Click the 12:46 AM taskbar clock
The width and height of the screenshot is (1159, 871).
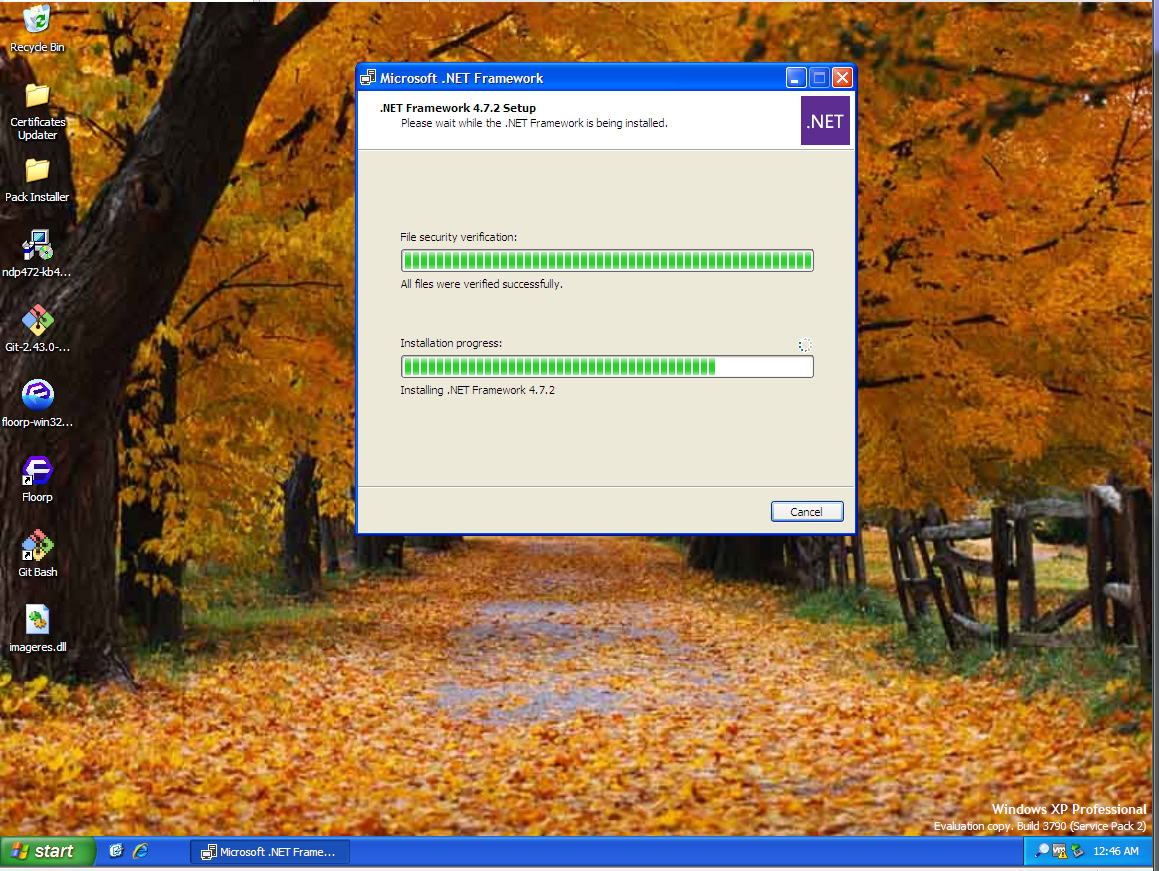1115,852
